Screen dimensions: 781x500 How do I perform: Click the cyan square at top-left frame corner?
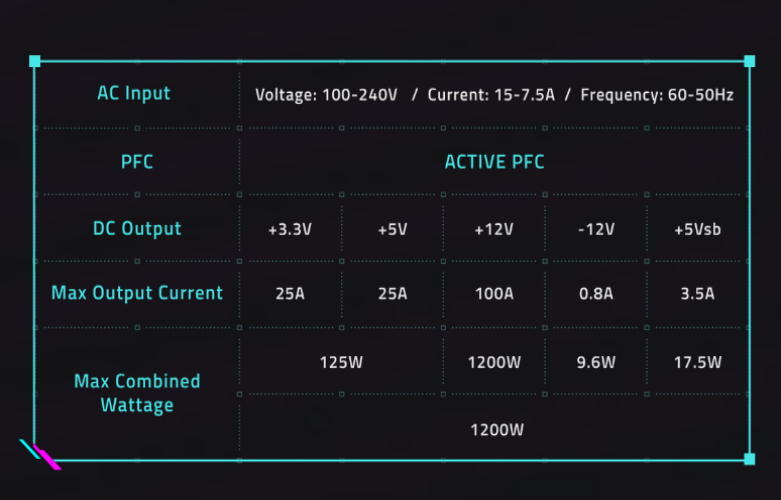click(35, 61)
